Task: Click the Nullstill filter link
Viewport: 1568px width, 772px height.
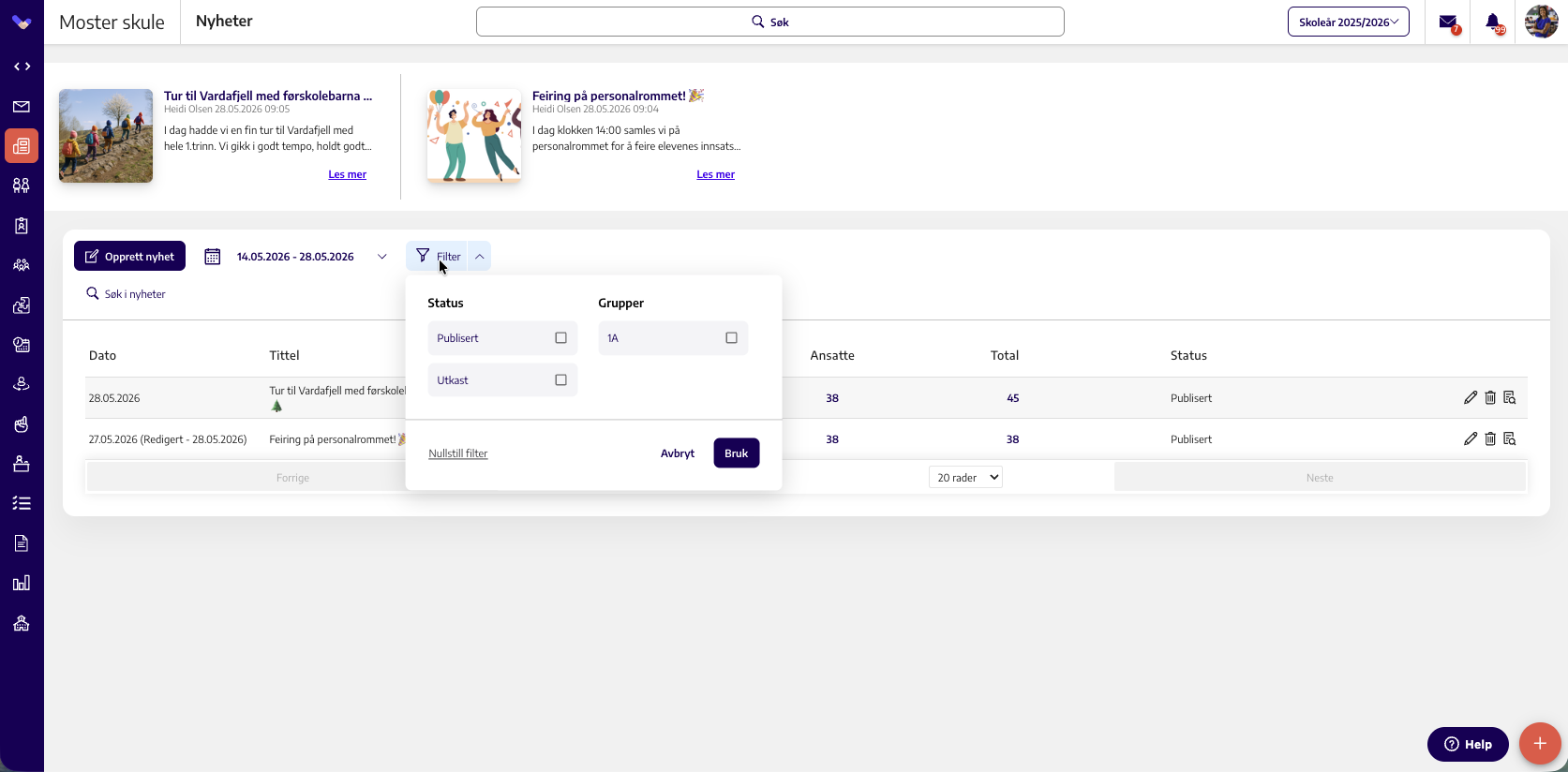Action: pos(458,453)
